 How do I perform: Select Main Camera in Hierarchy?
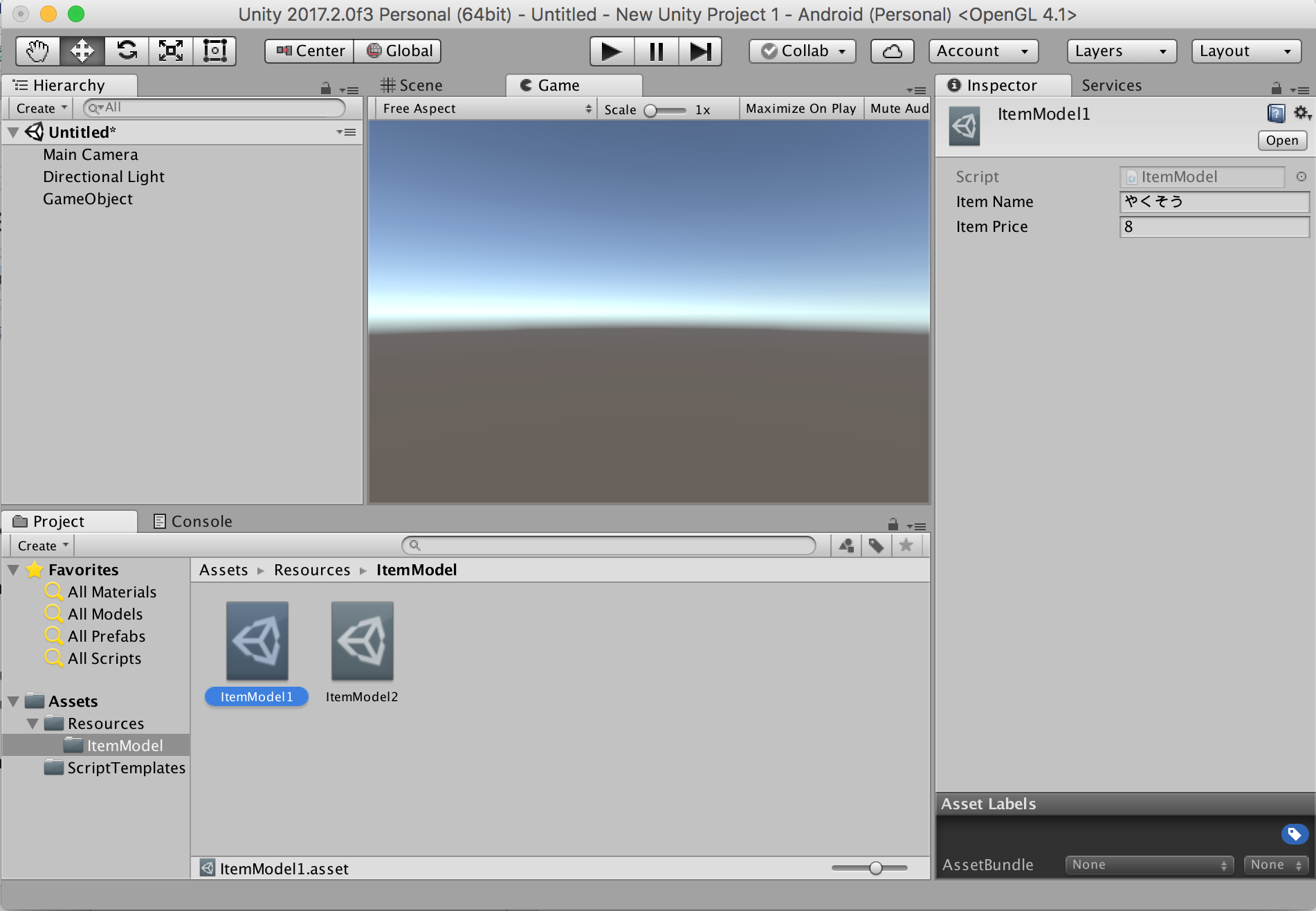coord(91,154)
